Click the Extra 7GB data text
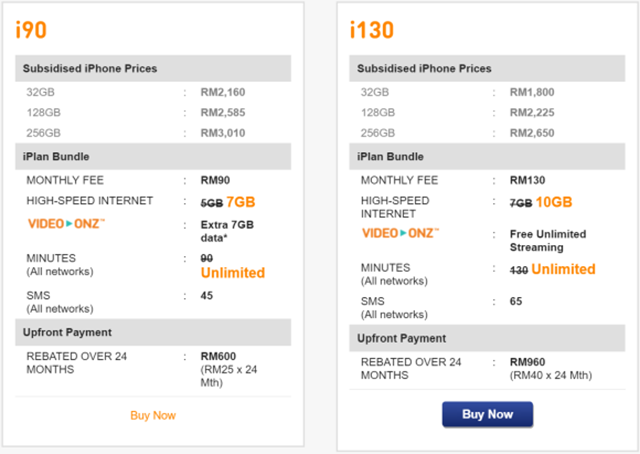The height and width of the screenshot is (454, 640). [227, 231]
